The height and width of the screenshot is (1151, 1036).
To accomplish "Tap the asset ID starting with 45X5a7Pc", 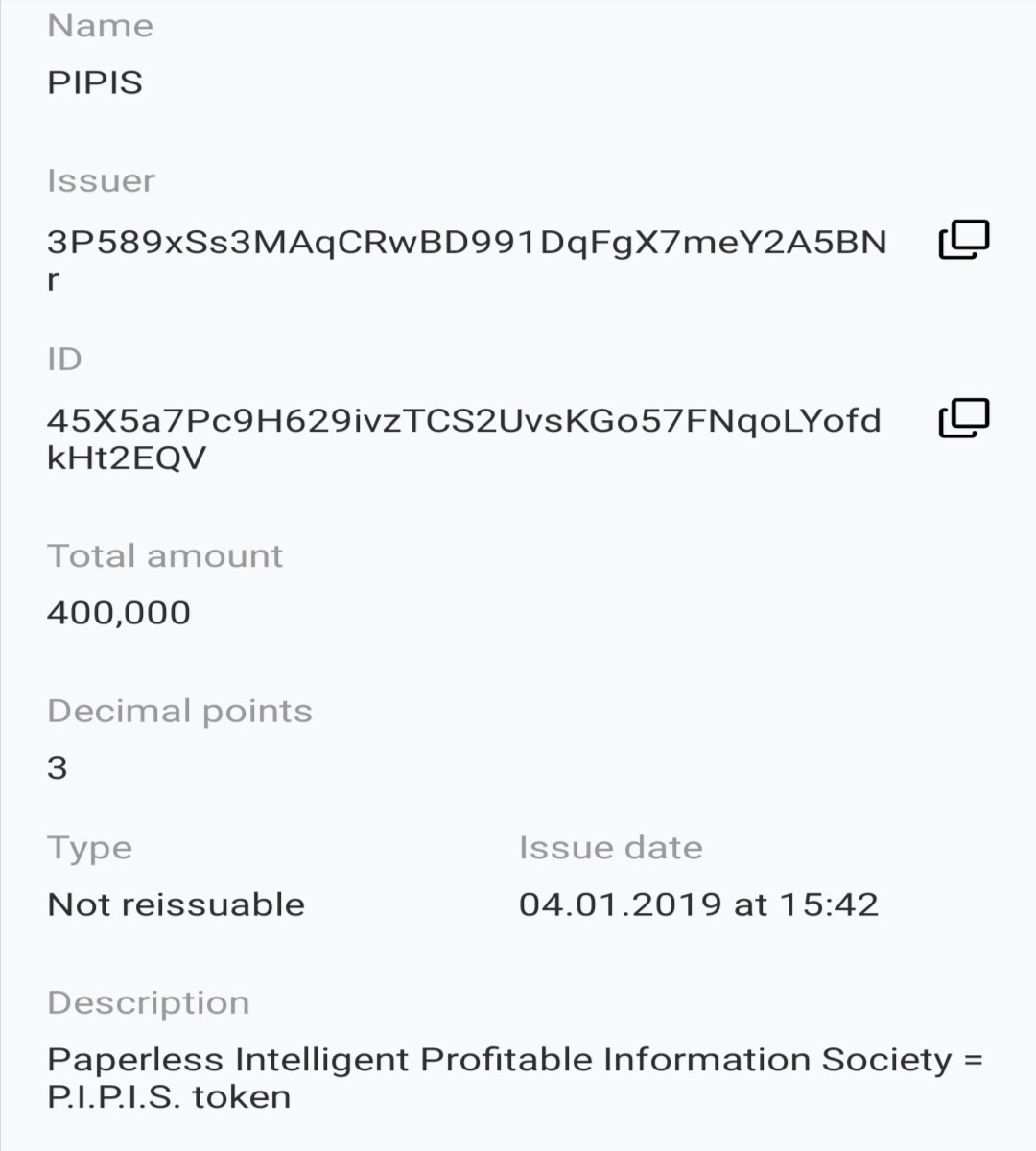I will point(464,438).
